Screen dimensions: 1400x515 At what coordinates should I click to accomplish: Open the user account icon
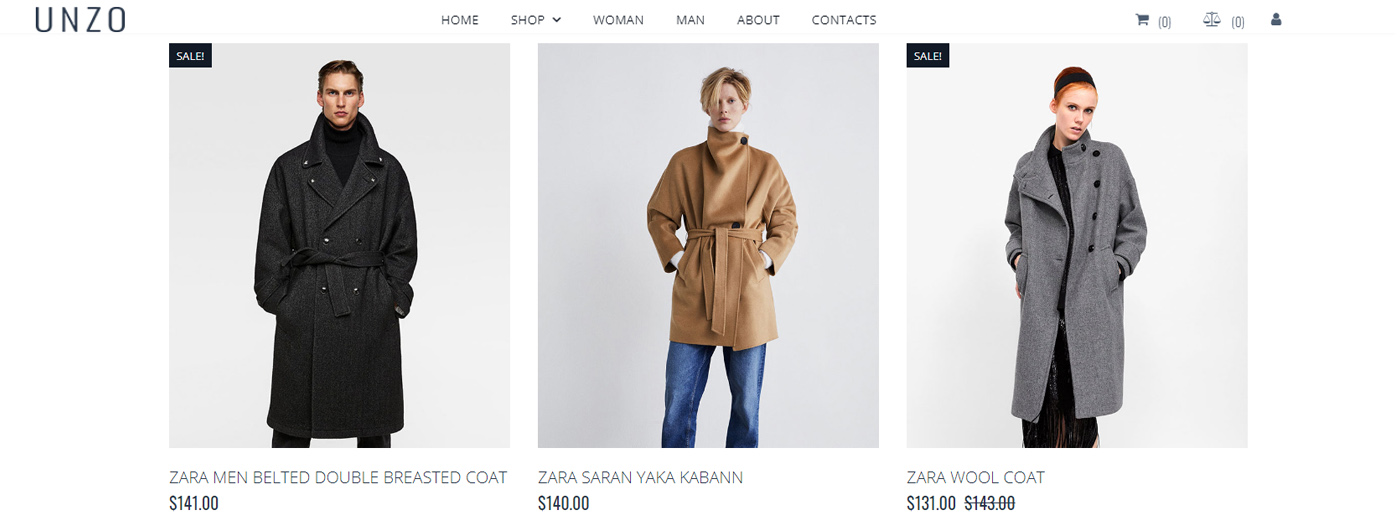(x=1276, y=19)
